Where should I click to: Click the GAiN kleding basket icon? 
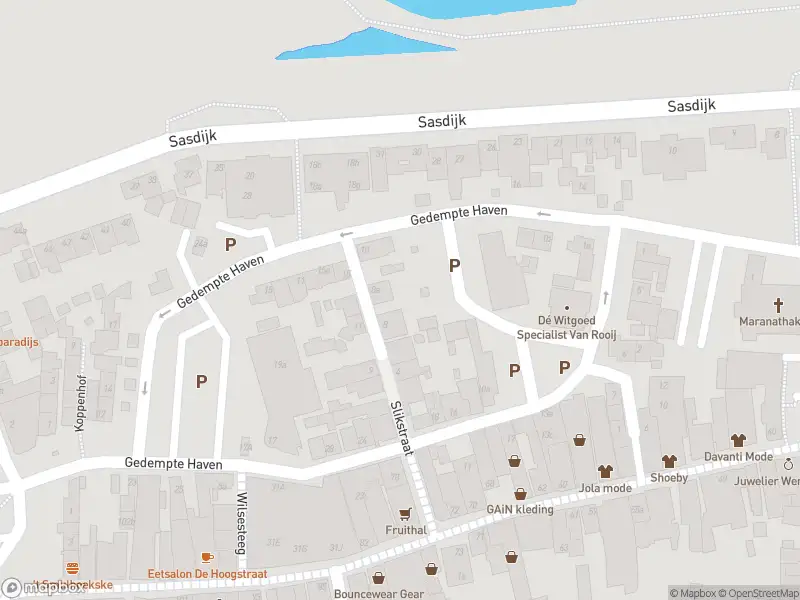520,493
